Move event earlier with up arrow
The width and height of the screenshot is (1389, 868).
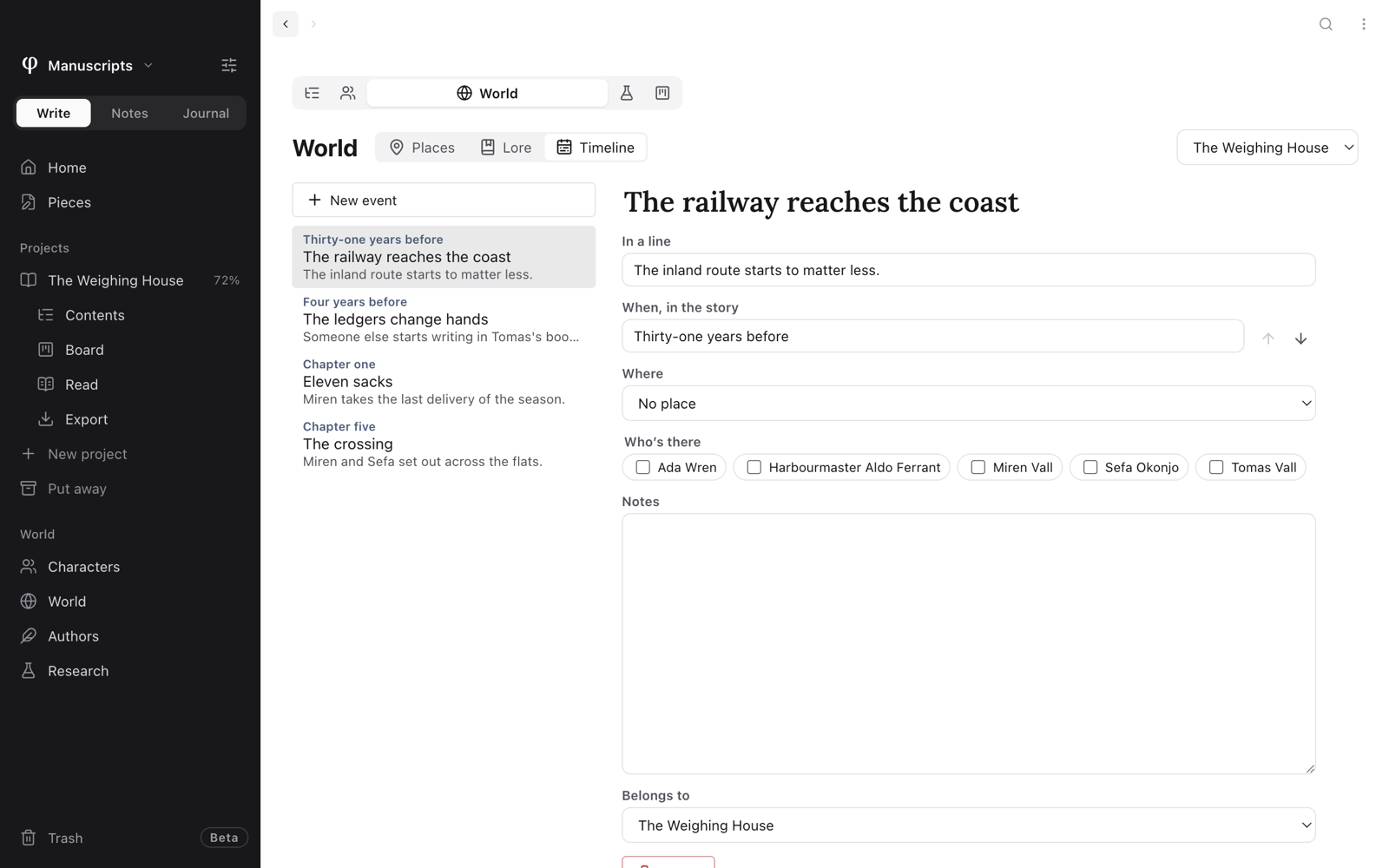pos(1268,339)
